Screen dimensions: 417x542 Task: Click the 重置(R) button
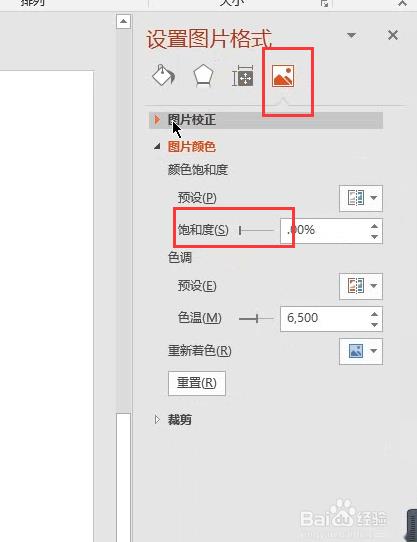[197, 383]
